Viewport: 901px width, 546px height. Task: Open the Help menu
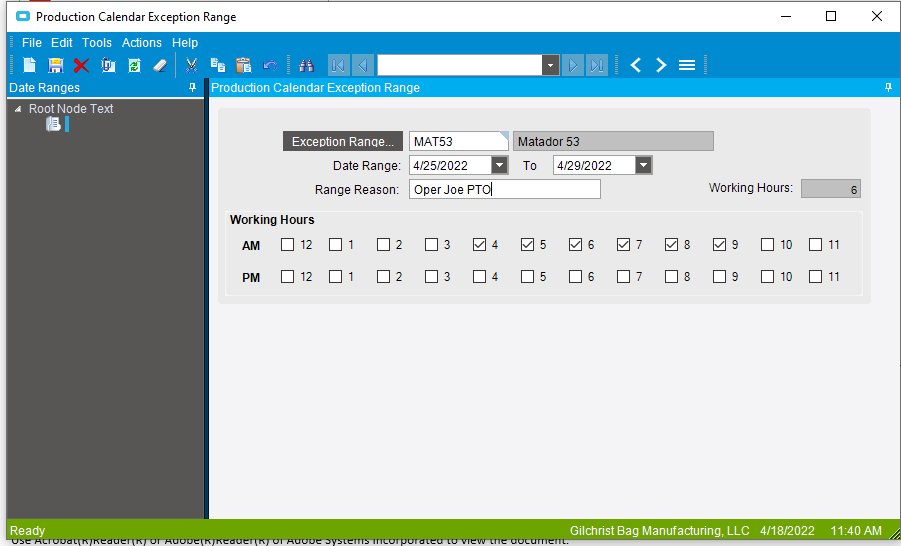185,43
